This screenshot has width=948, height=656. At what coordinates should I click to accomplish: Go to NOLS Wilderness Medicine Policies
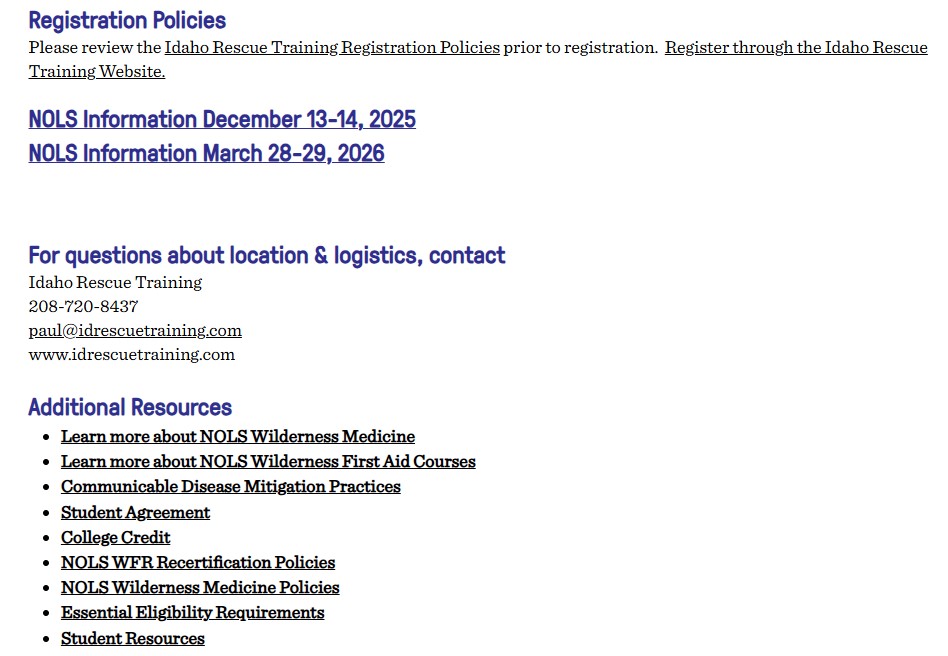pos(200,588)
